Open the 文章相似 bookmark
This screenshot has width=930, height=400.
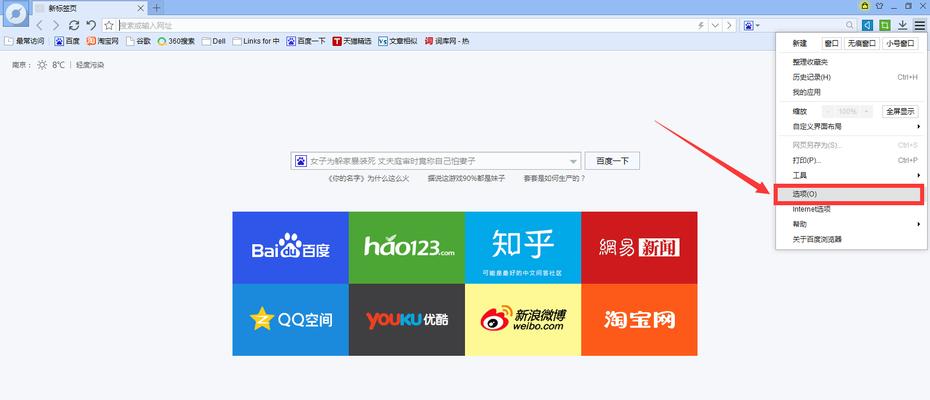point(398,42)
